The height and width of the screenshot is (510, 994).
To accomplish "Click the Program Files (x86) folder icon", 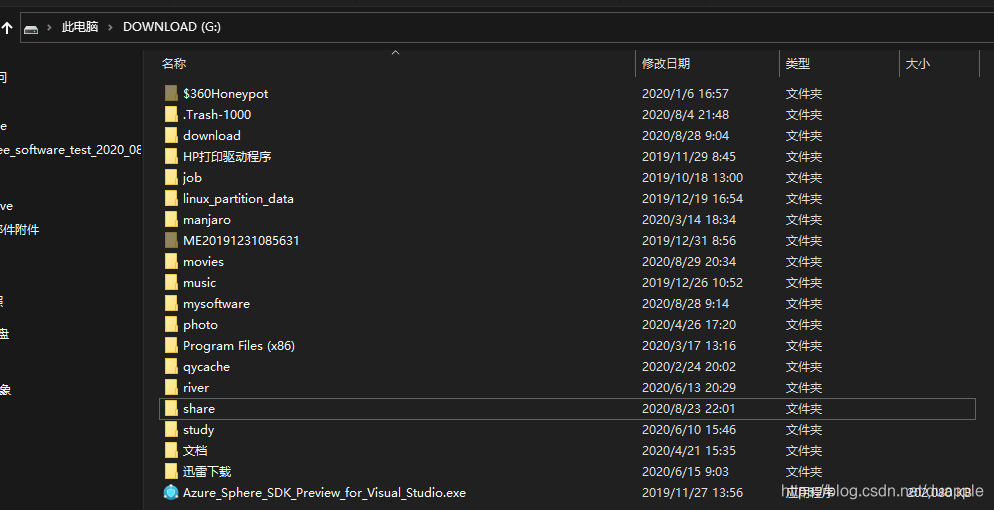I will 171,345.
